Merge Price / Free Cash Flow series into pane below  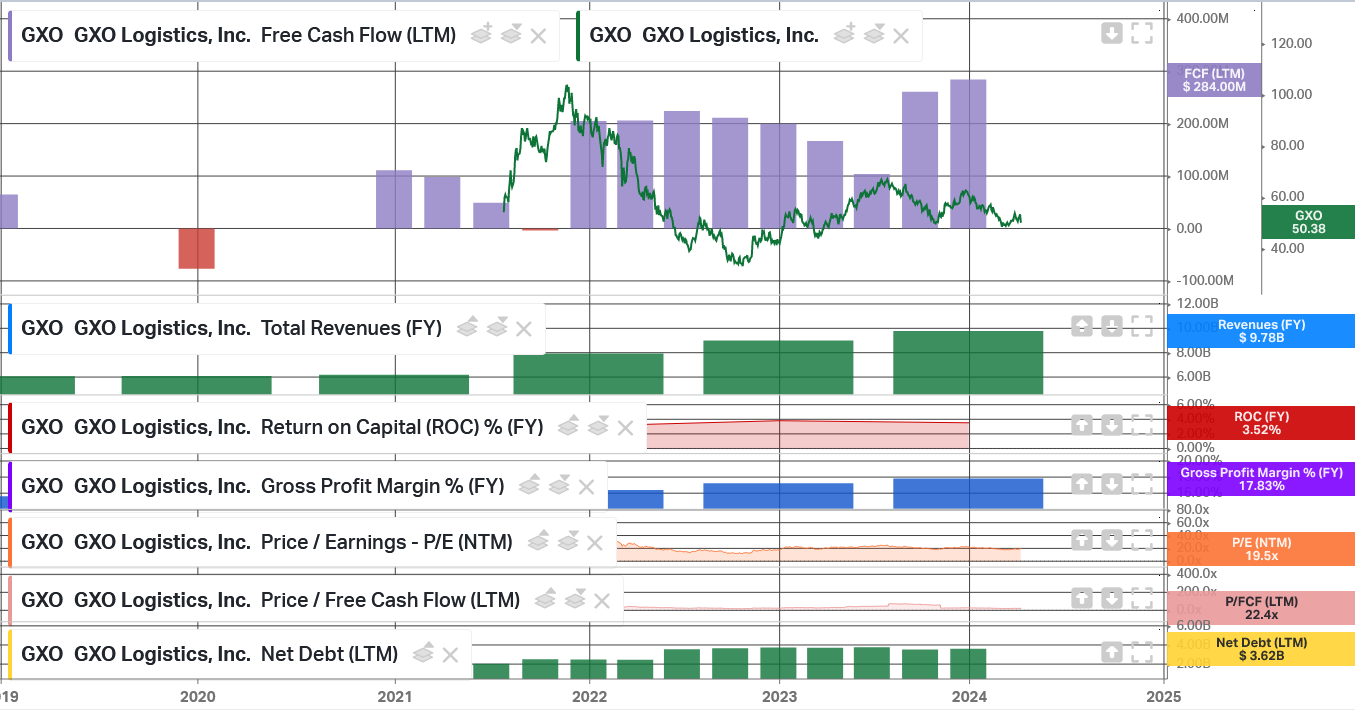click(x=575, y=600)
